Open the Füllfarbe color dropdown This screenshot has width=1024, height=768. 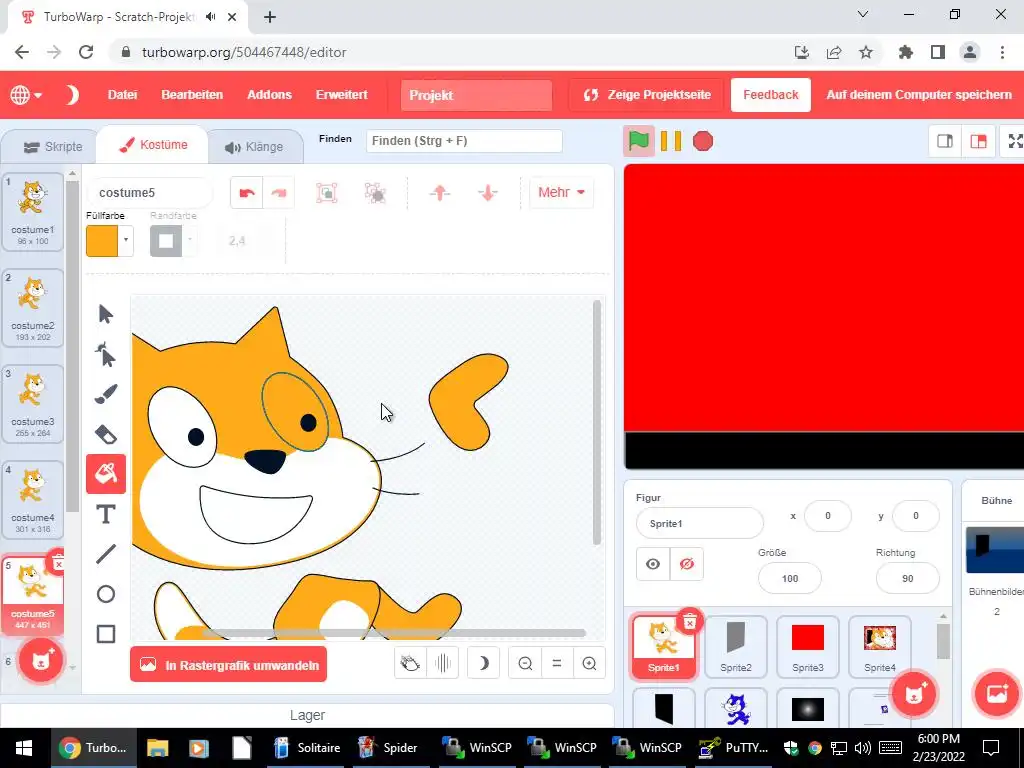(125, 241)
